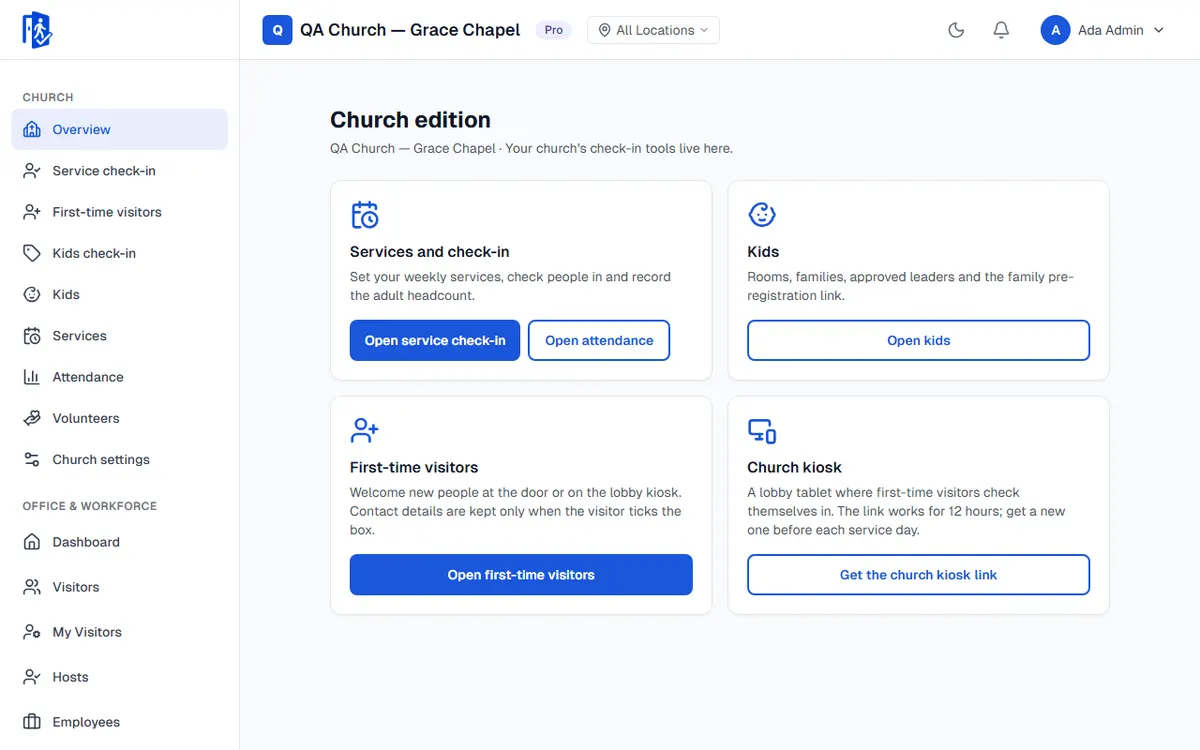
Task: Click the Employees briefcase icon
Action: 32,722
